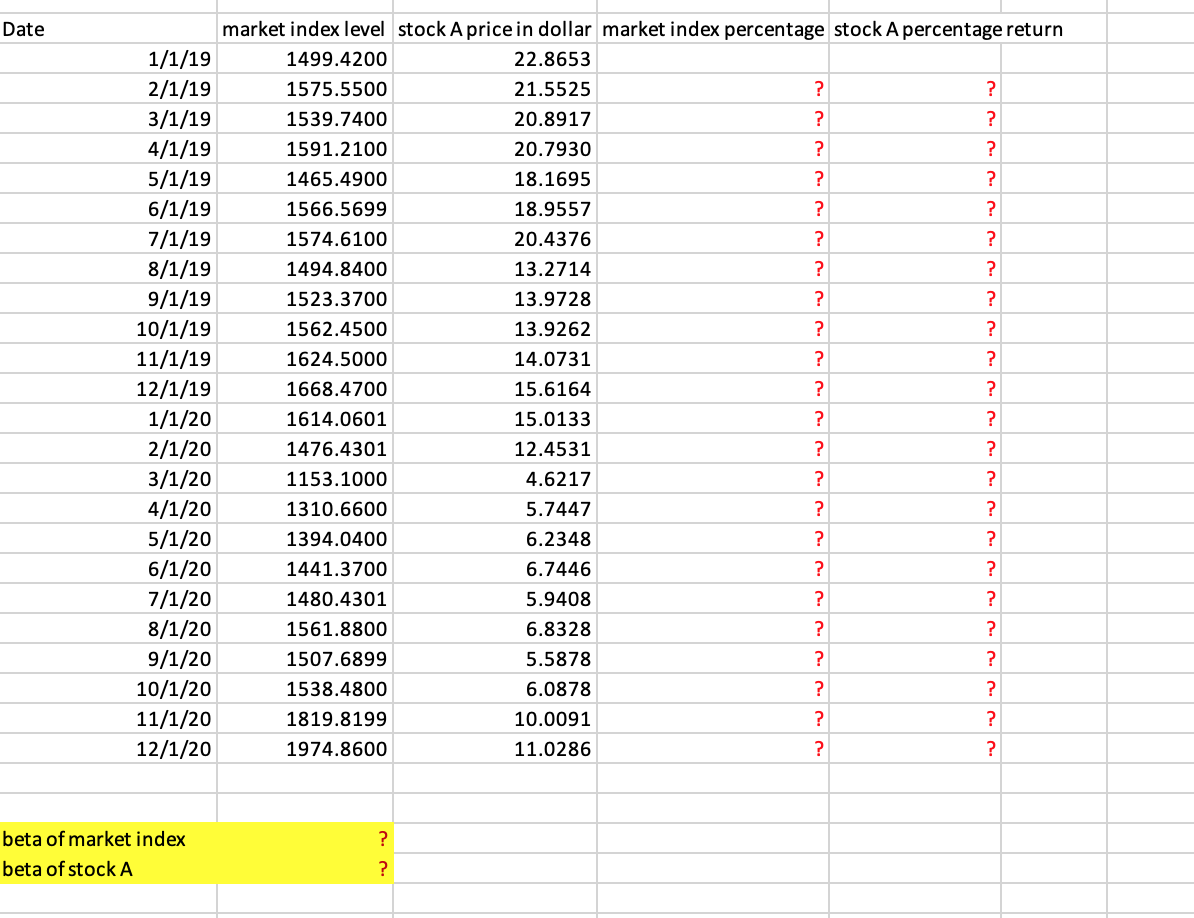Click the date cell 4/1/20
The image size is (1194, 918).
tap(108, 508)
